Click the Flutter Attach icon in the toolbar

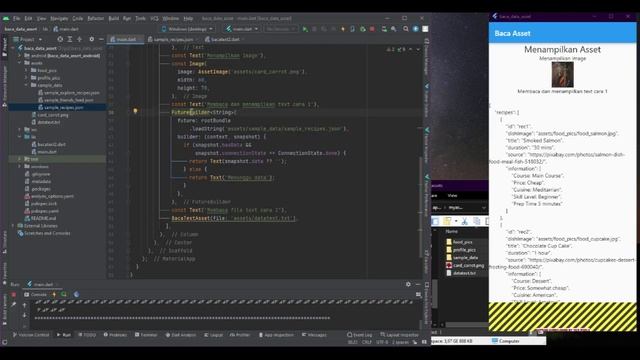pyautogui.click(x=353, y=29)
